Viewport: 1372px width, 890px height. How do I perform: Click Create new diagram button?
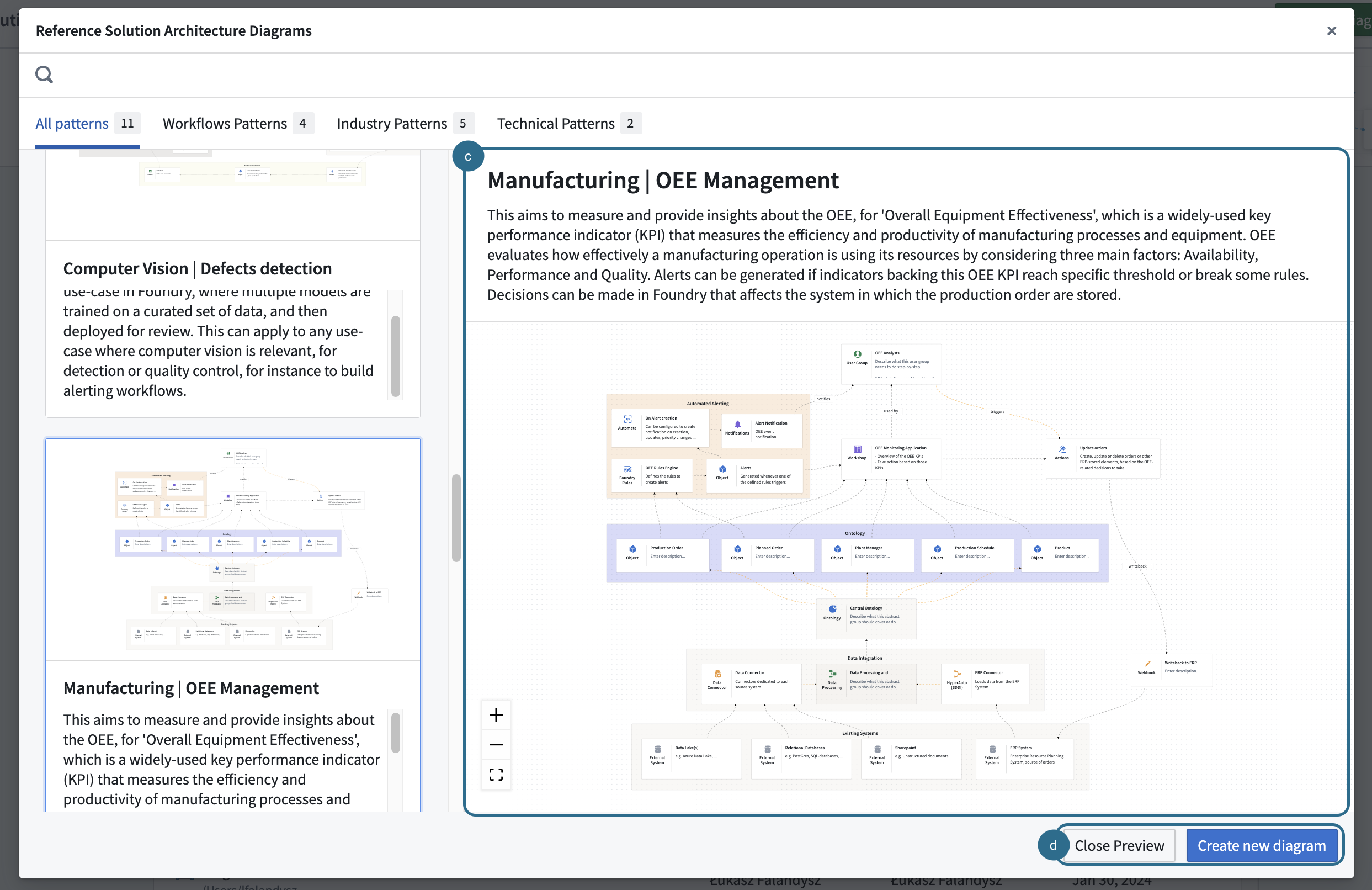pyautogui.click(x=1261, y=846)
